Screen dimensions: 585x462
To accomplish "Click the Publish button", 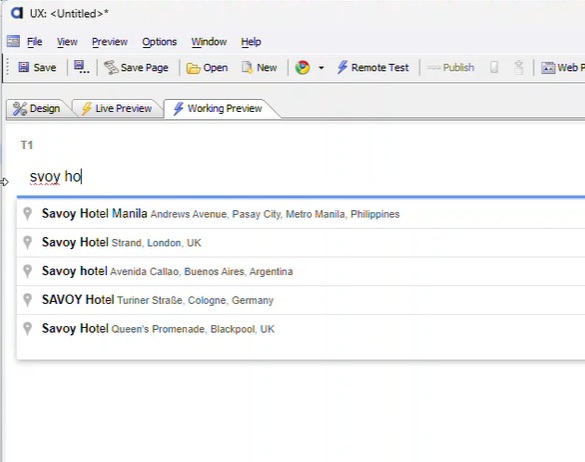I will pyautogui.click(x=451, y=68).
